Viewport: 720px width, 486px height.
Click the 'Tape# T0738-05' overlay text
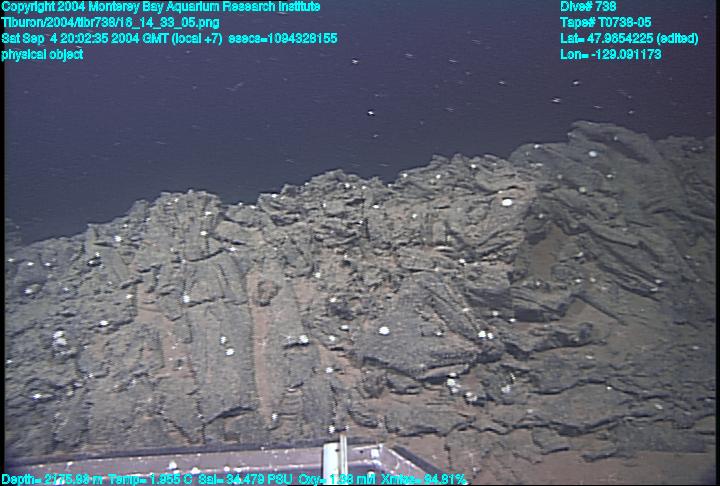tap(606, 23)
